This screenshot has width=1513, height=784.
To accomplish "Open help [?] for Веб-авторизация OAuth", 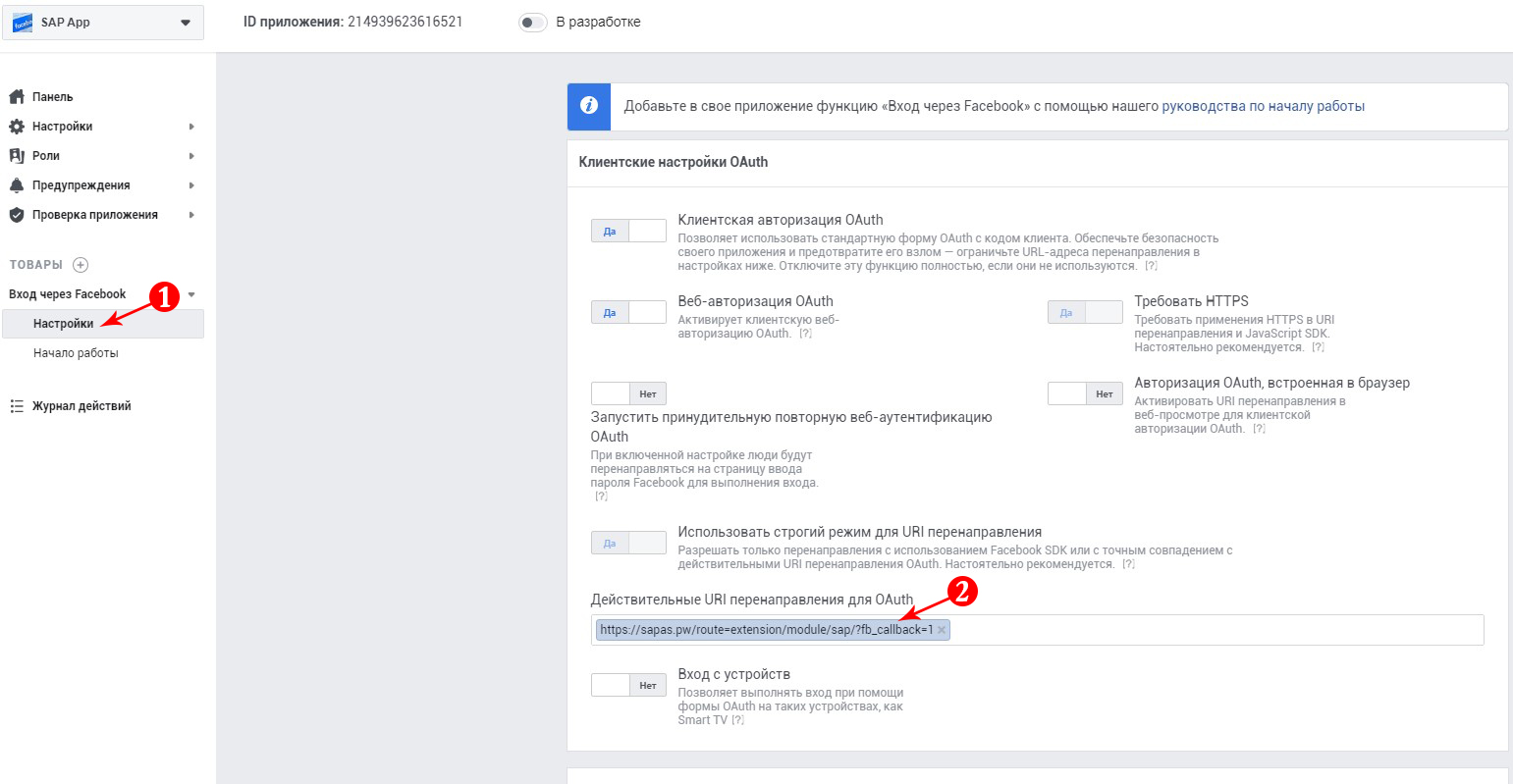I will coord(805,334).
